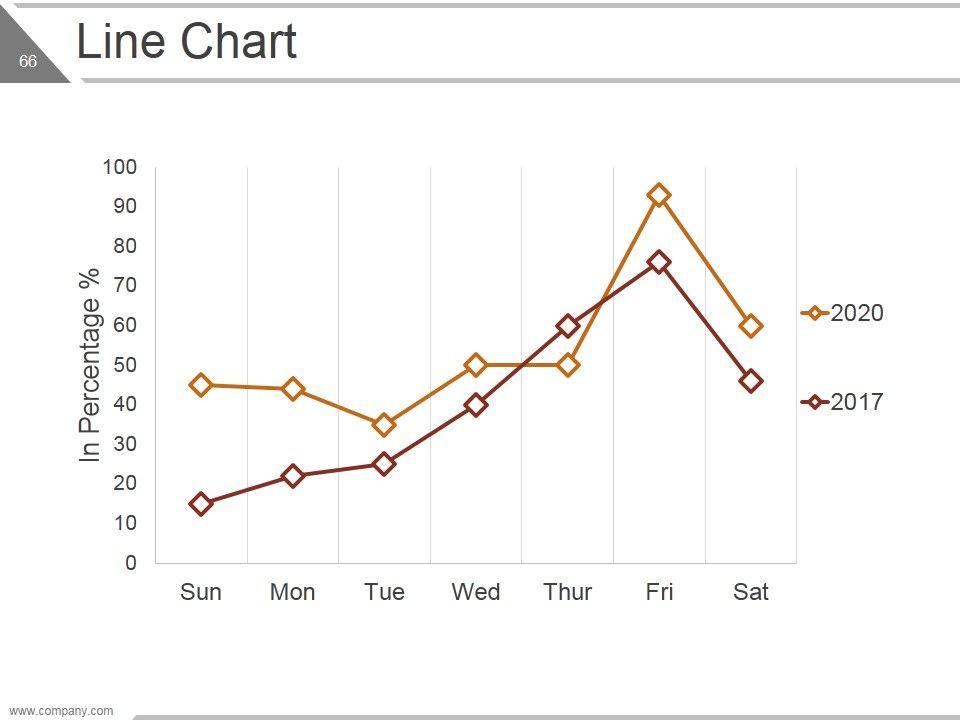Click the 2020 legend diamond marker
The image size is (960, 720).
point(815,313)
